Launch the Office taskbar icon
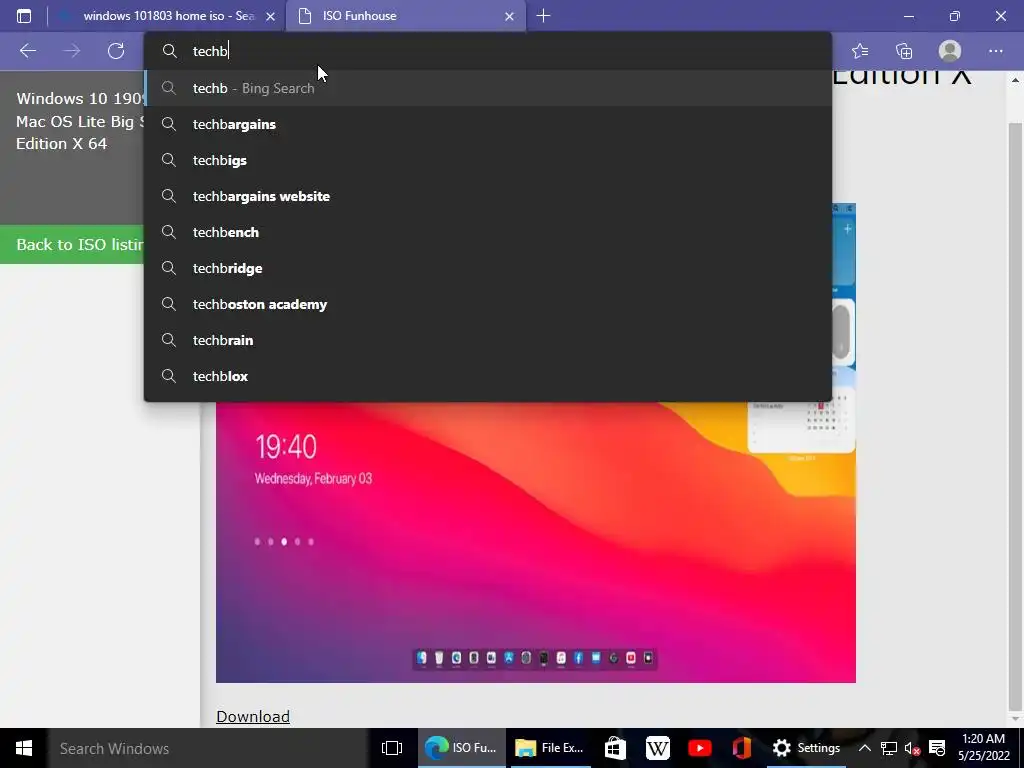Screen dimensions: 1024x768 click(x=742, y=748)
